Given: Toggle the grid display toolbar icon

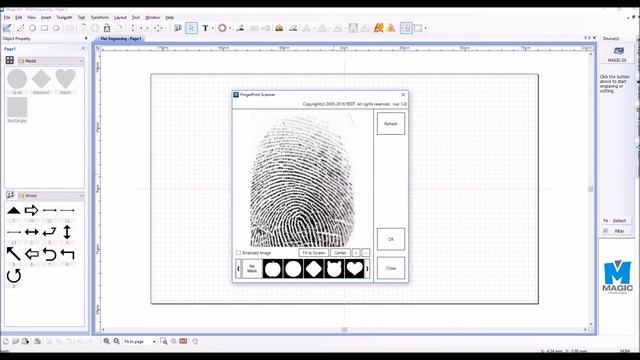Looking at the screenshot, I should (x=406, y=28).
